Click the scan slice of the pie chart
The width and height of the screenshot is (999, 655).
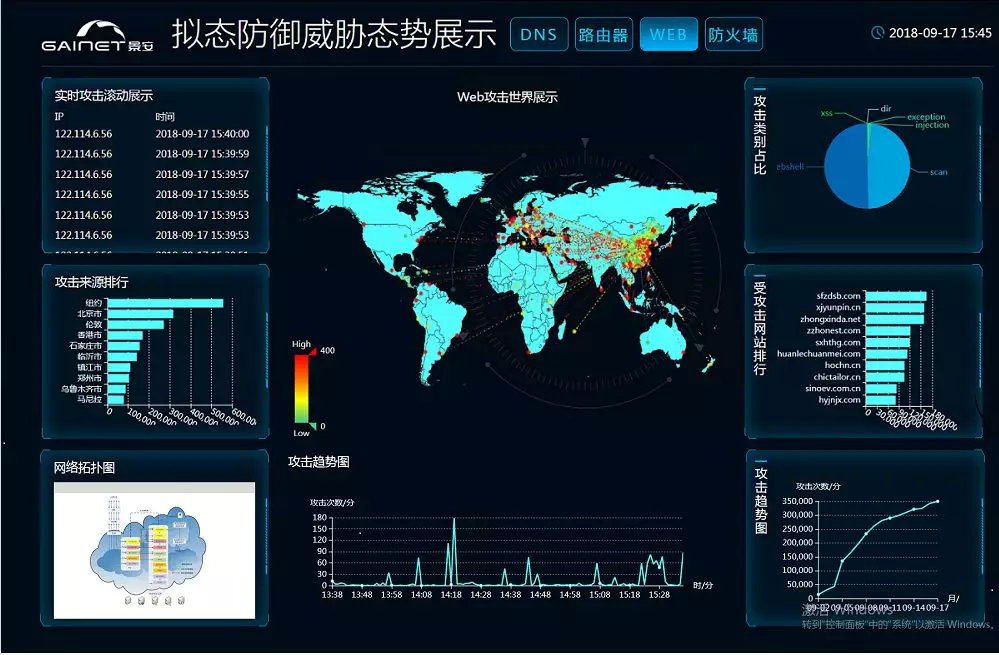click(x=889, y=166)
